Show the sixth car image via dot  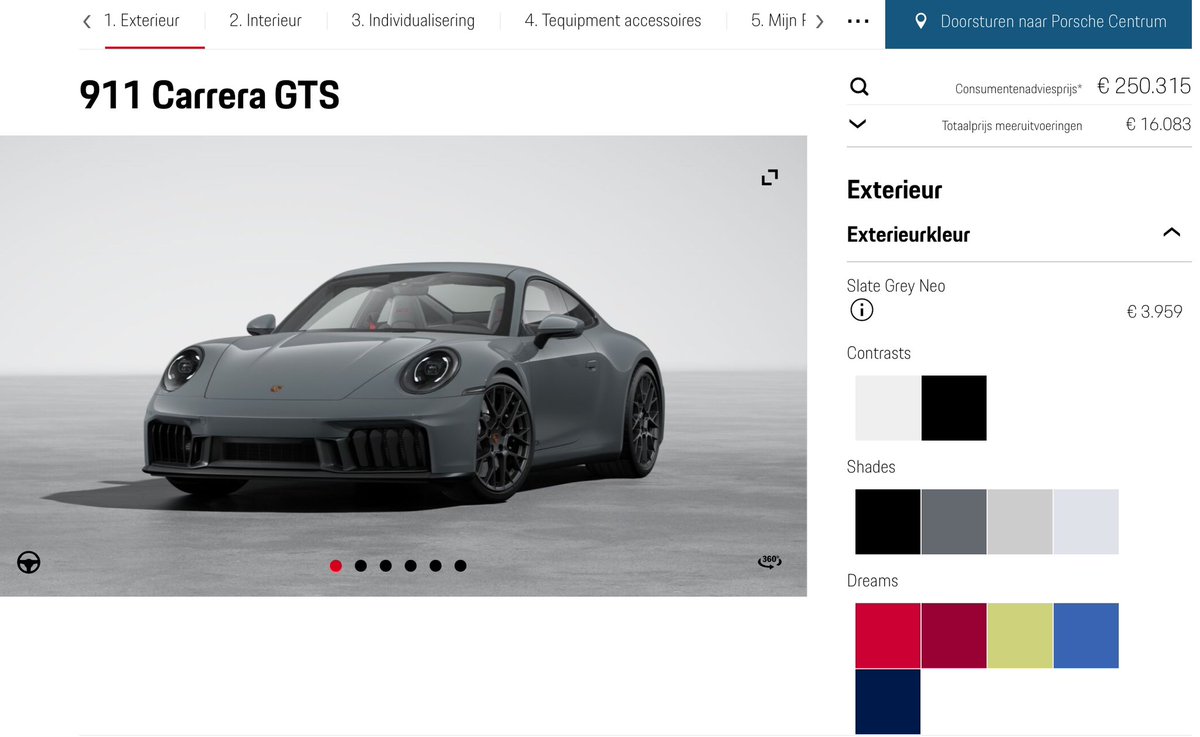click(x=460, y=566)
